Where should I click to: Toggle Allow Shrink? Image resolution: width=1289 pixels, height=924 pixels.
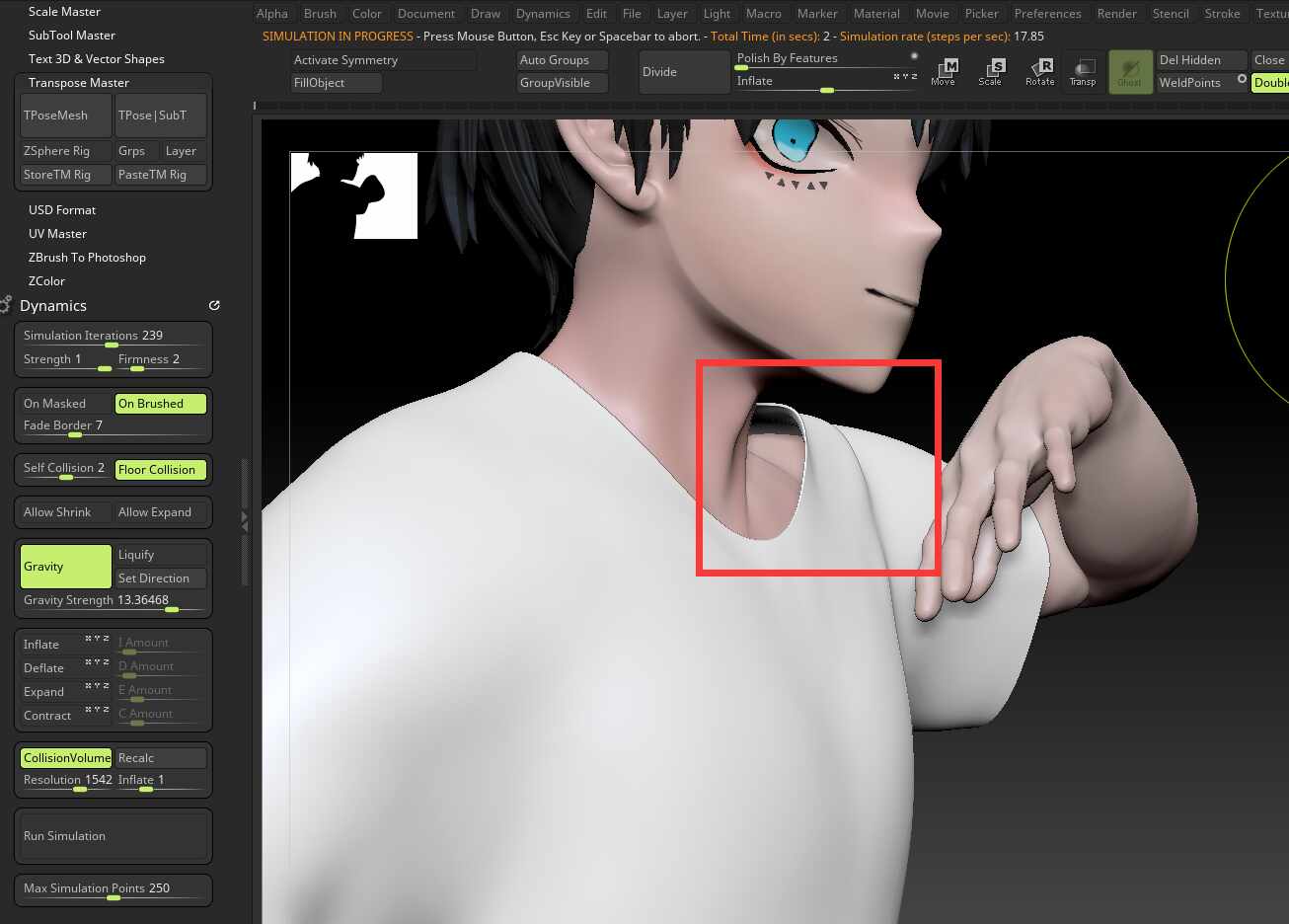(x=65, y=511)
